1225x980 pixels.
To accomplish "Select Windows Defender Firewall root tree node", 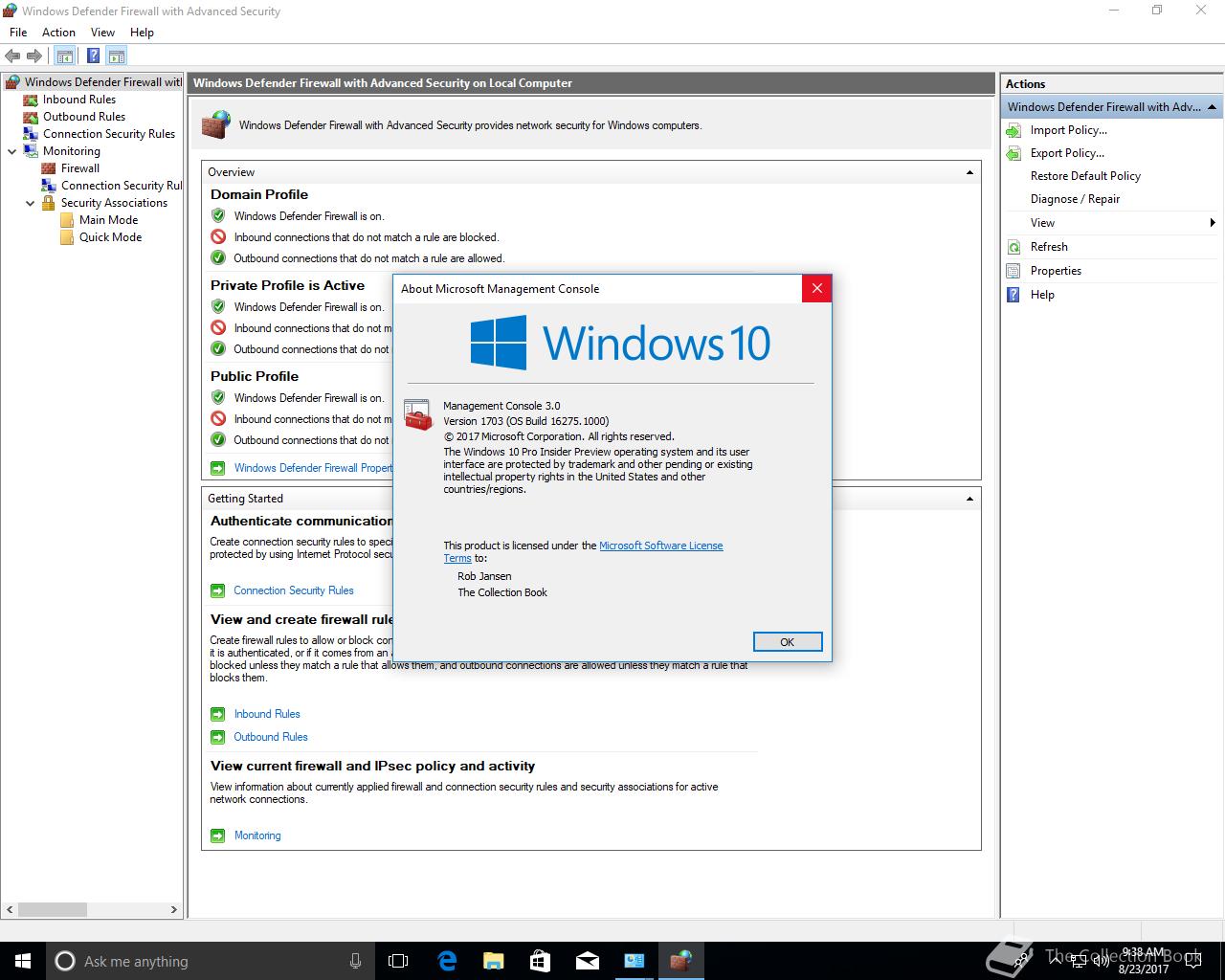I will (x=102, y=82).
